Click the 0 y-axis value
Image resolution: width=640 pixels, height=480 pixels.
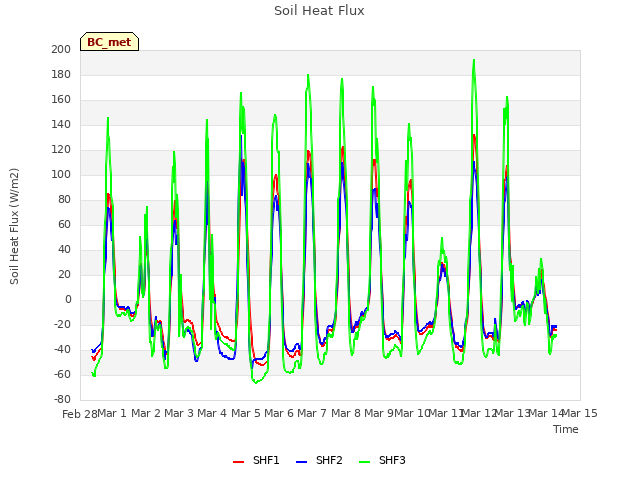[x=68, y=300]
